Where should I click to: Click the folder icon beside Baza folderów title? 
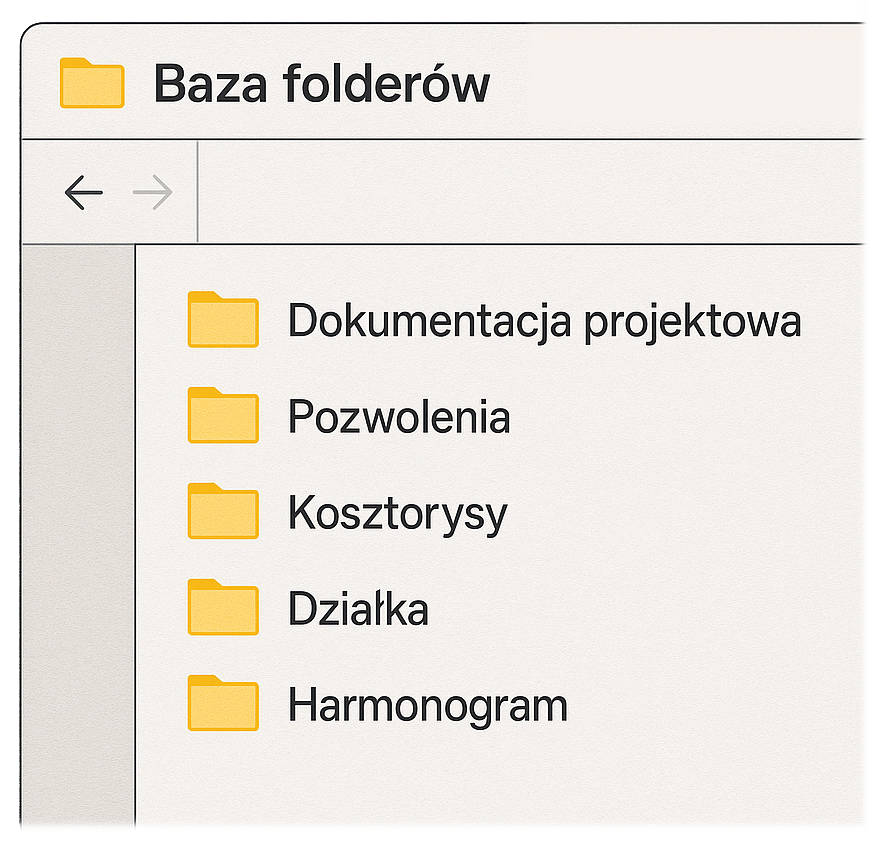[92, 83]
